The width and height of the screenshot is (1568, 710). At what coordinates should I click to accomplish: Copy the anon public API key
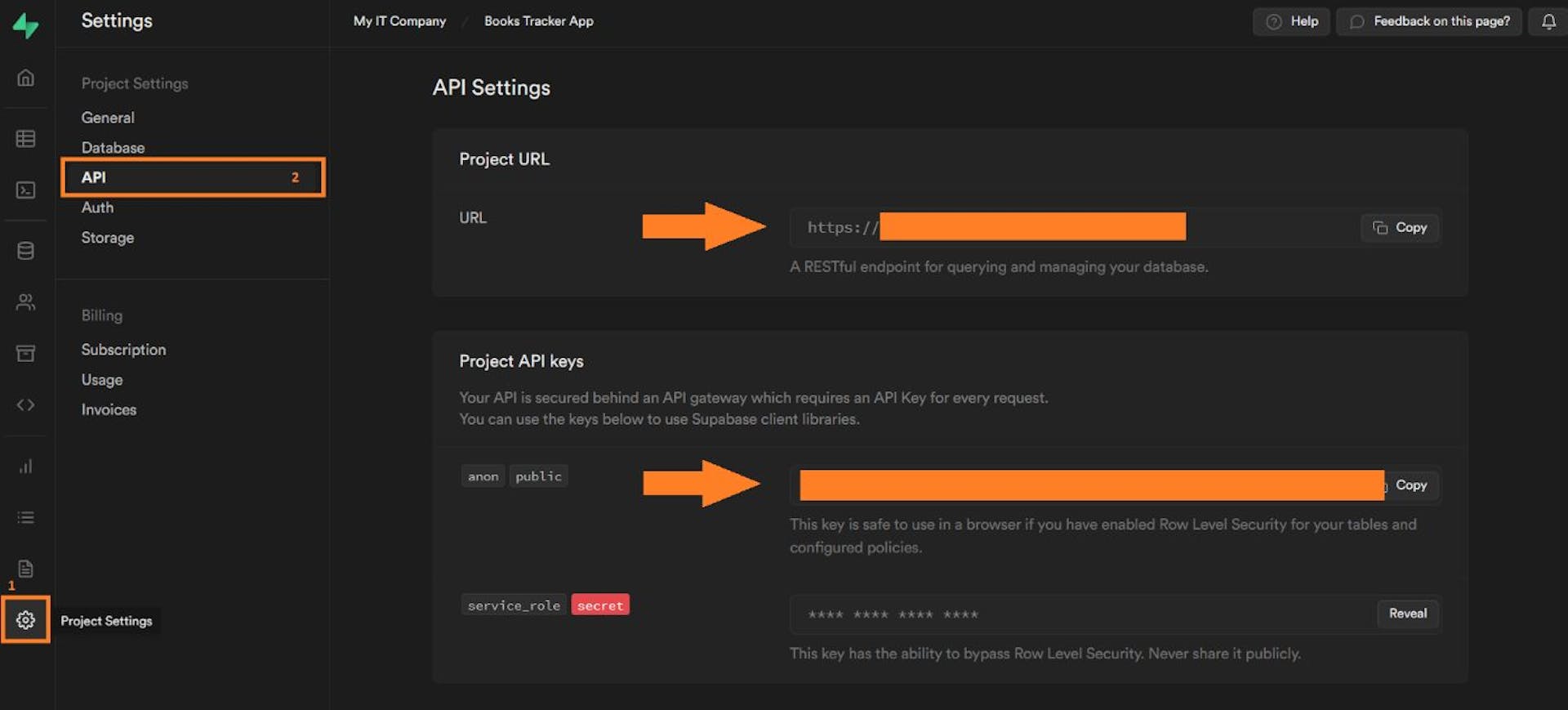tap(1410, 485)
